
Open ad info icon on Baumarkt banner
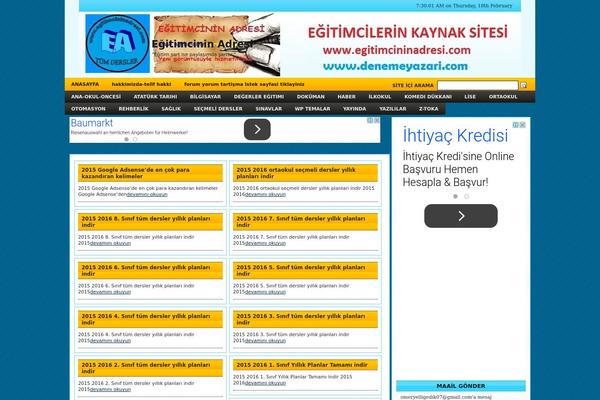pyautogui.click(x=370, y=120)
